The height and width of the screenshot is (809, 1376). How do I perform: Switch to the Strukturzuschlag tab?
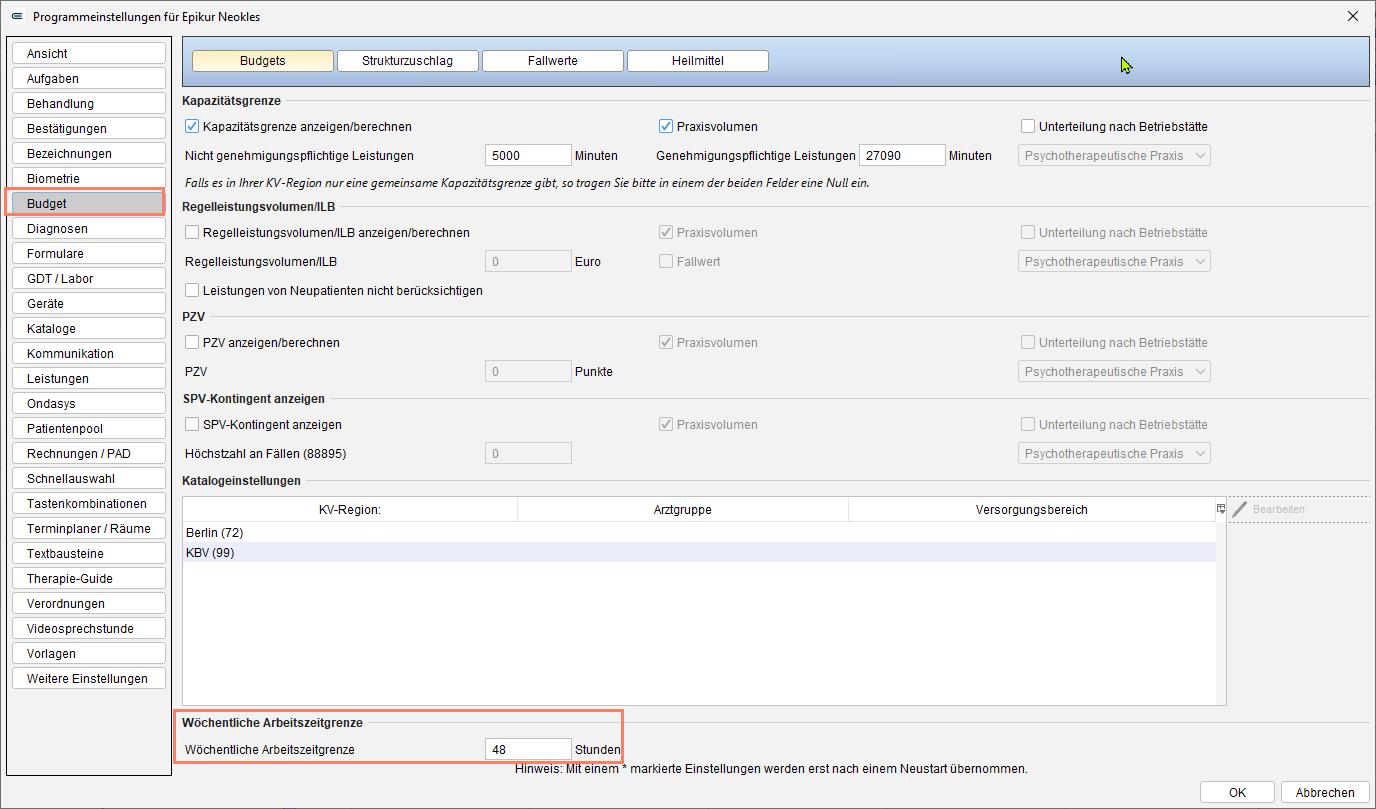(407, 61)
